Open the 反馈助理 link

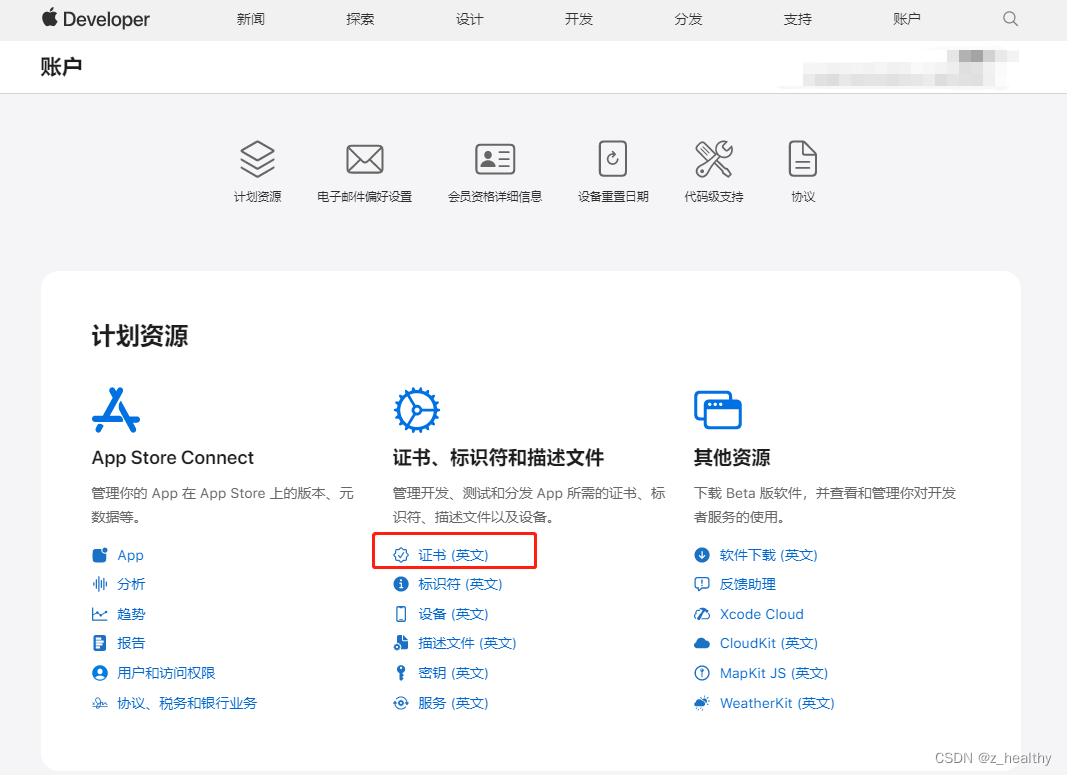point(747,584)
